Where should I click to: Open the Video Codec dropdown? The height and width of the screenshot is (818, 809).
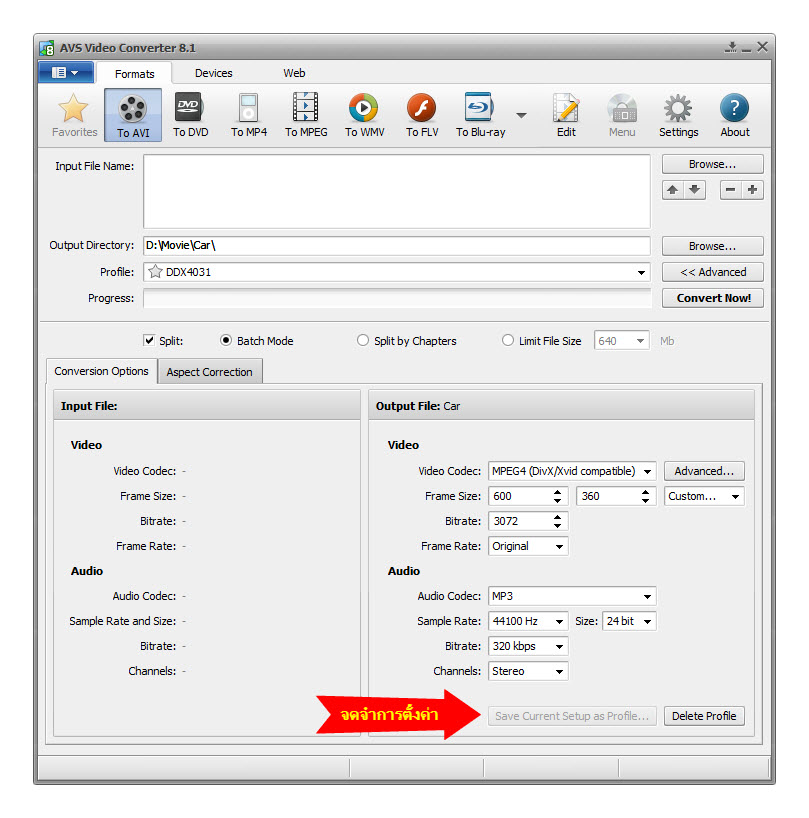pos(572,471)
